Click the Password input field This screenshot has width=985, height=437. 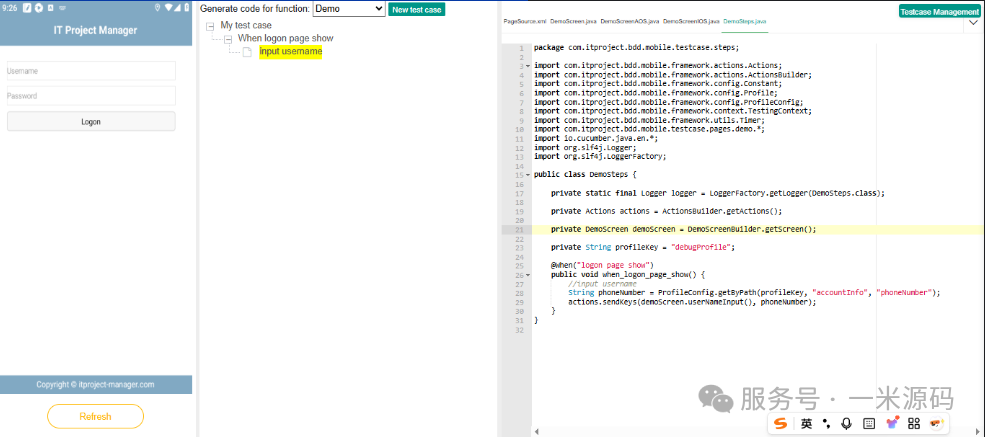tap(91, 96)
